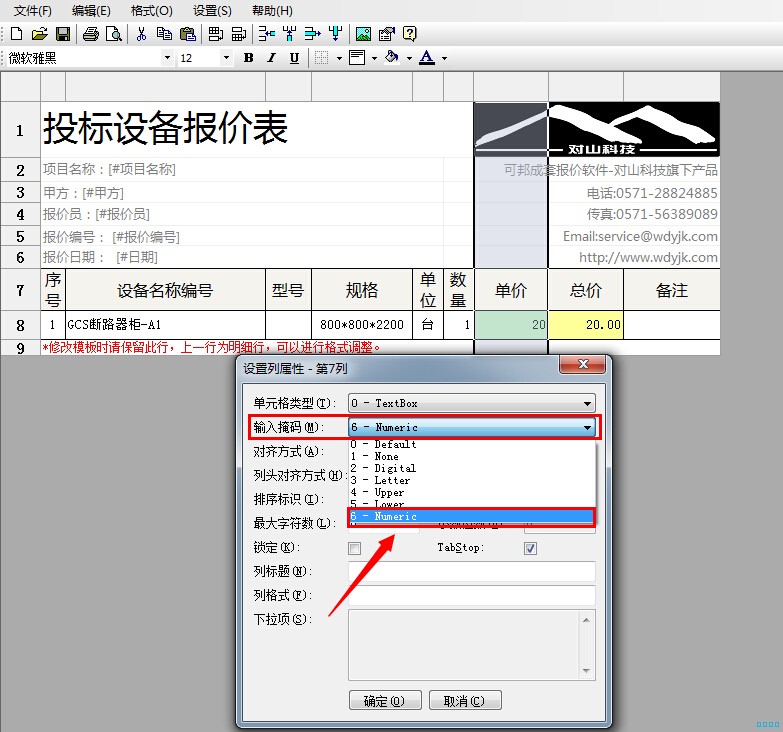783x732 pixels.
Task: Click the 确定(O) button
Action: [x=385, y=701]
